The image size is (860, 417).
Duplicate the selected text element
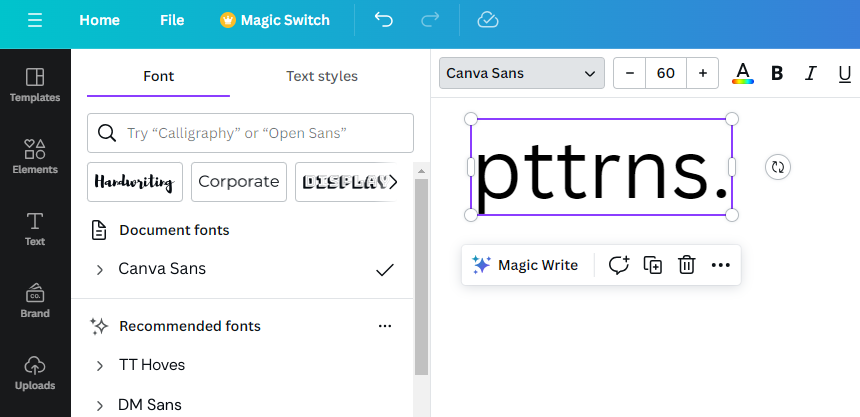[653, 265]
